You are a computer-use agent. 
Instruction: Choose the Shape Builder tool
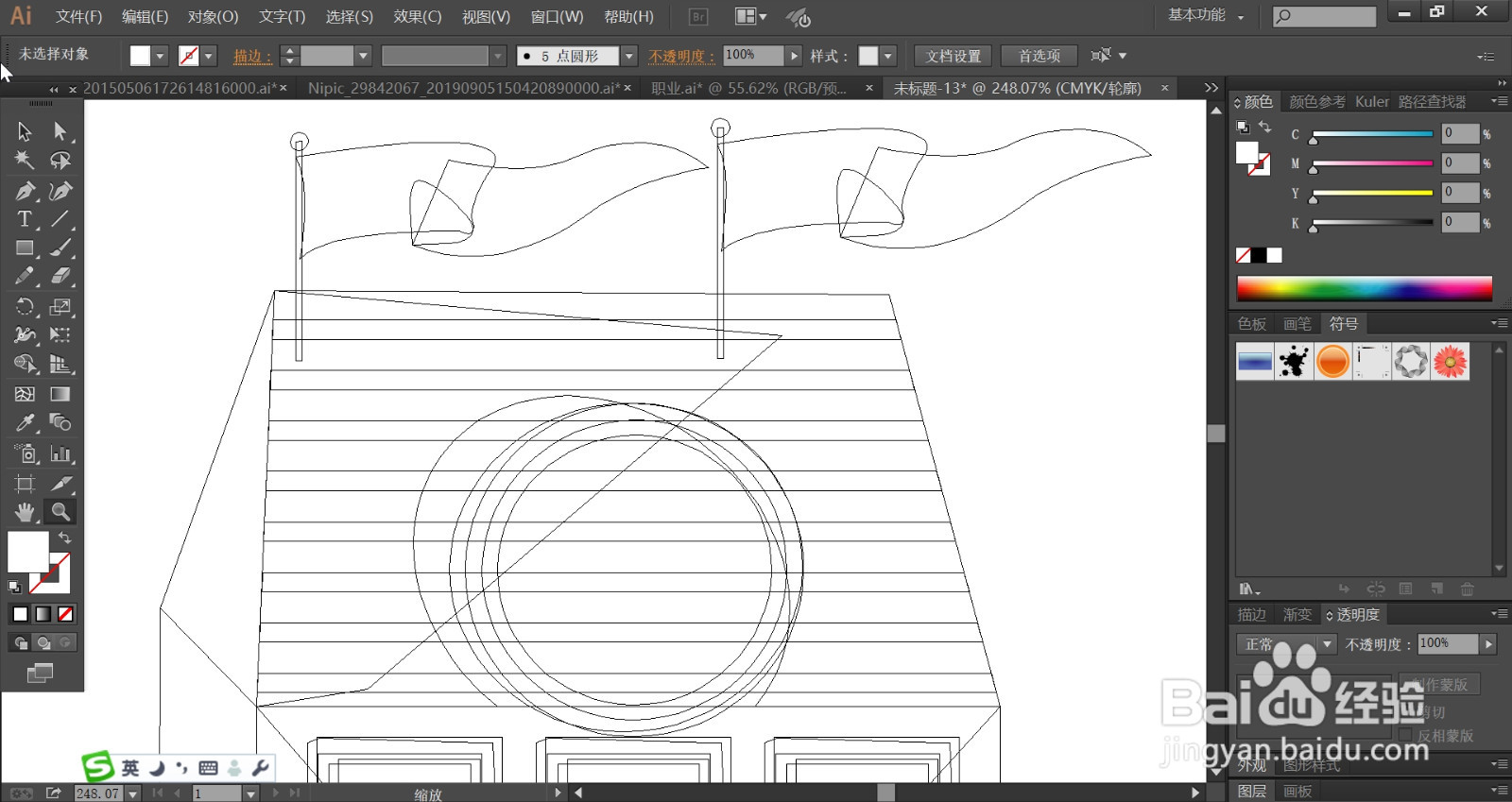pos(25,365)
